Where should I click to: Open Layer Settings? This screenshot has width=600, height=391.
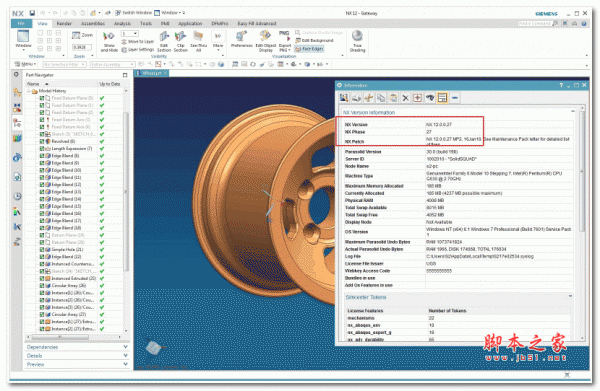pyautogui.click(x=138, y=50)
